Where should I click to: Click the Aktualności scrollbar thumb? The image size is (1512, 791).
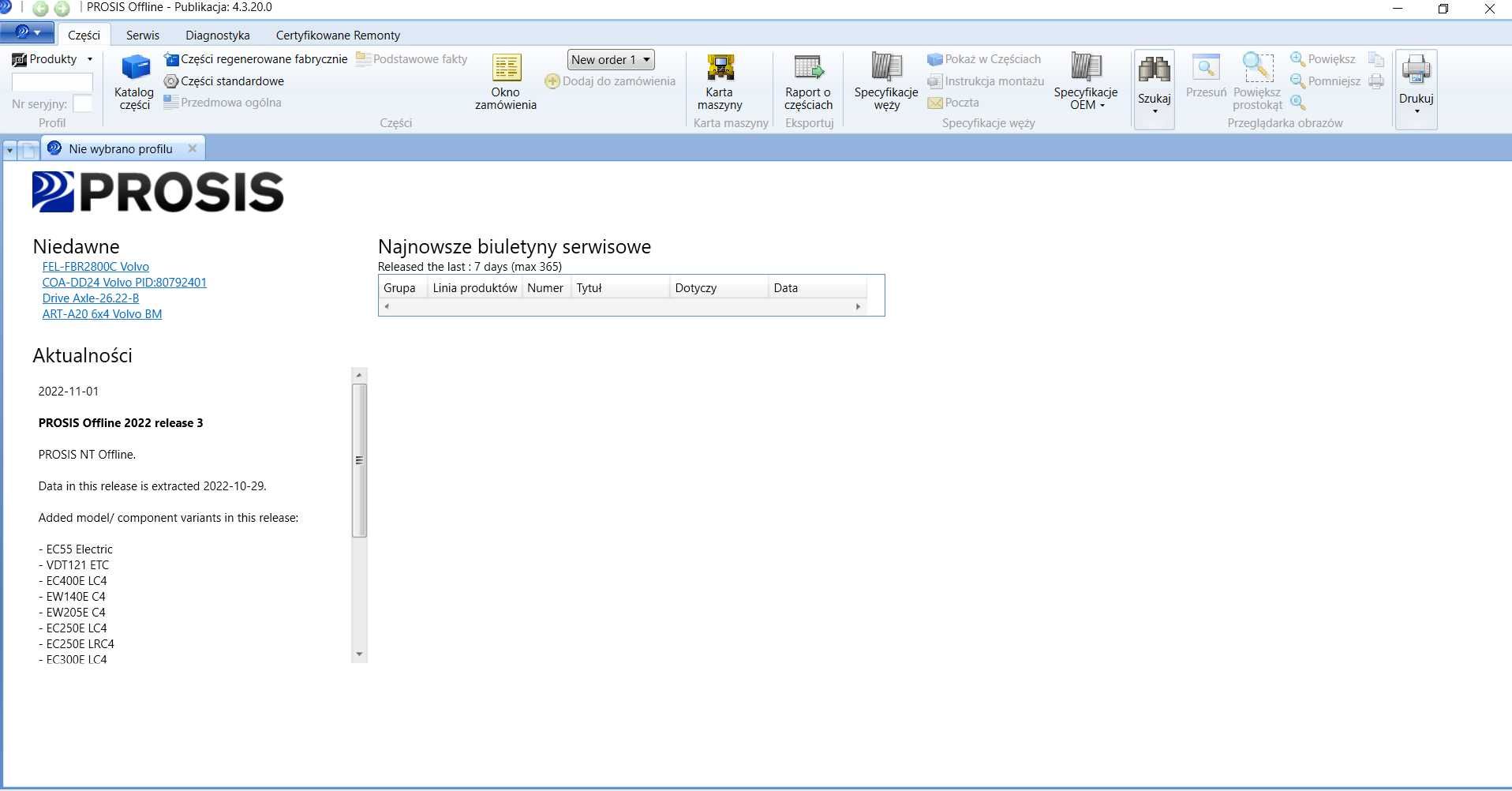point(359,460)
